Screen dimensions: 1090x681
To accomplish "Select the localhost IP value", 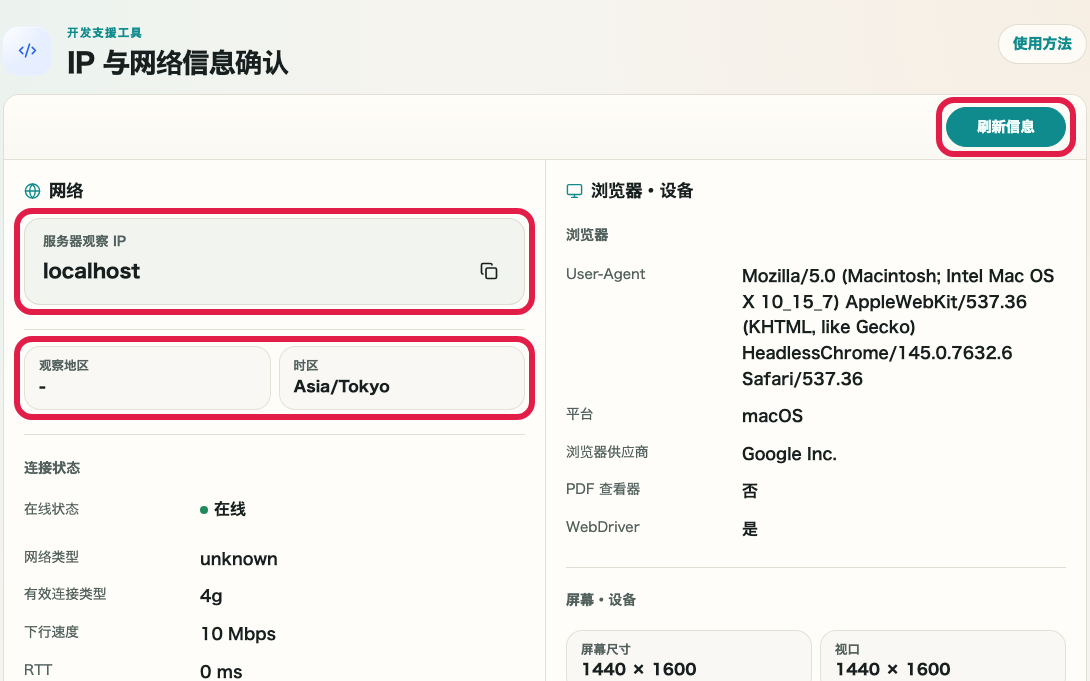I will tap(91, 271).
